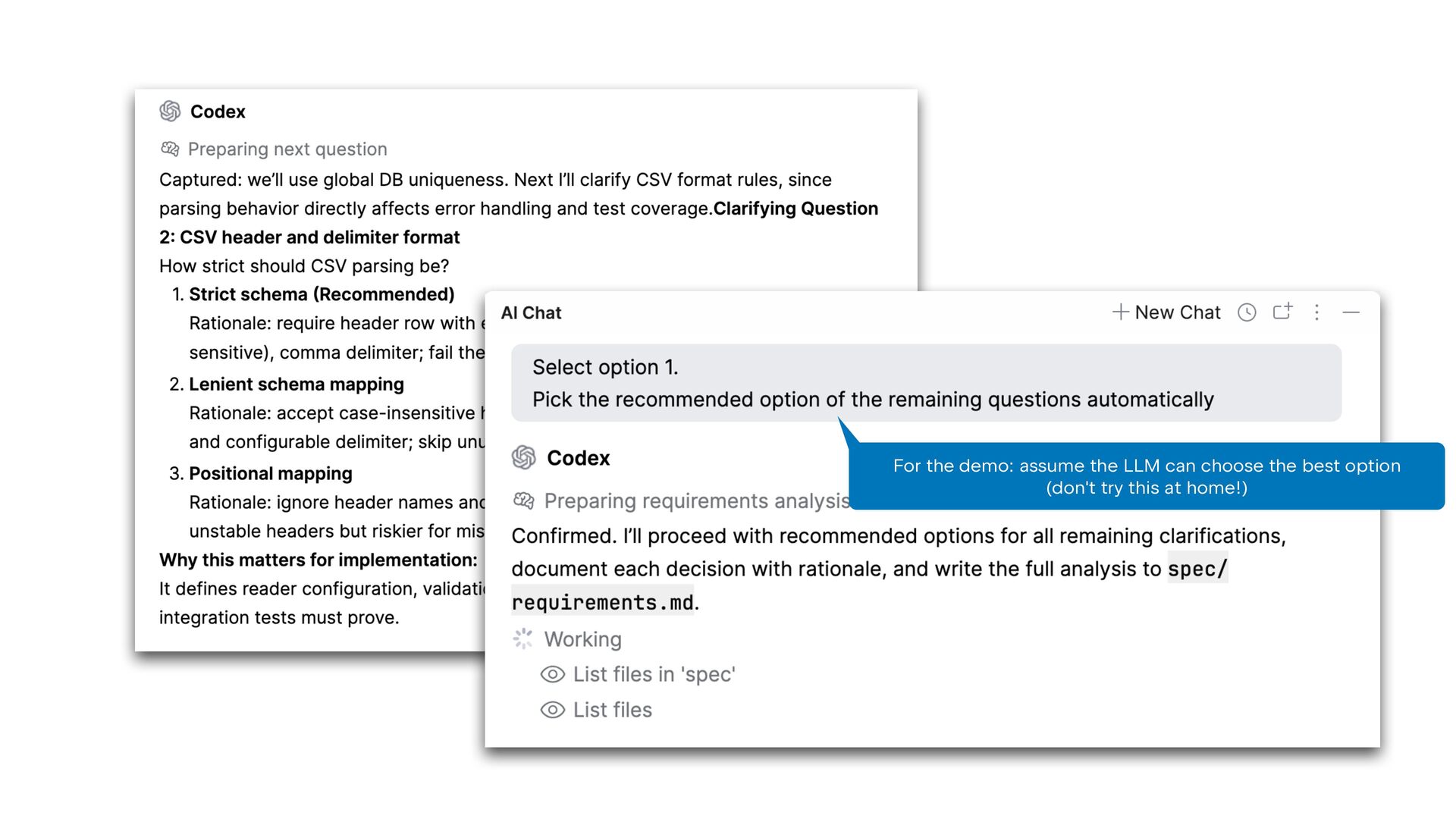Open the "List files in 'spec'" step
The width and height of the screenshot is (1456, 819).
click(654, 674)
